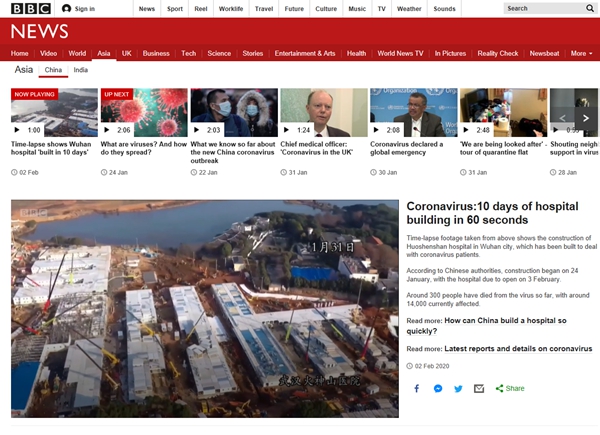Select the China sub-tab
The width and height of the screenshot is (600, 435).
[54, 71]
